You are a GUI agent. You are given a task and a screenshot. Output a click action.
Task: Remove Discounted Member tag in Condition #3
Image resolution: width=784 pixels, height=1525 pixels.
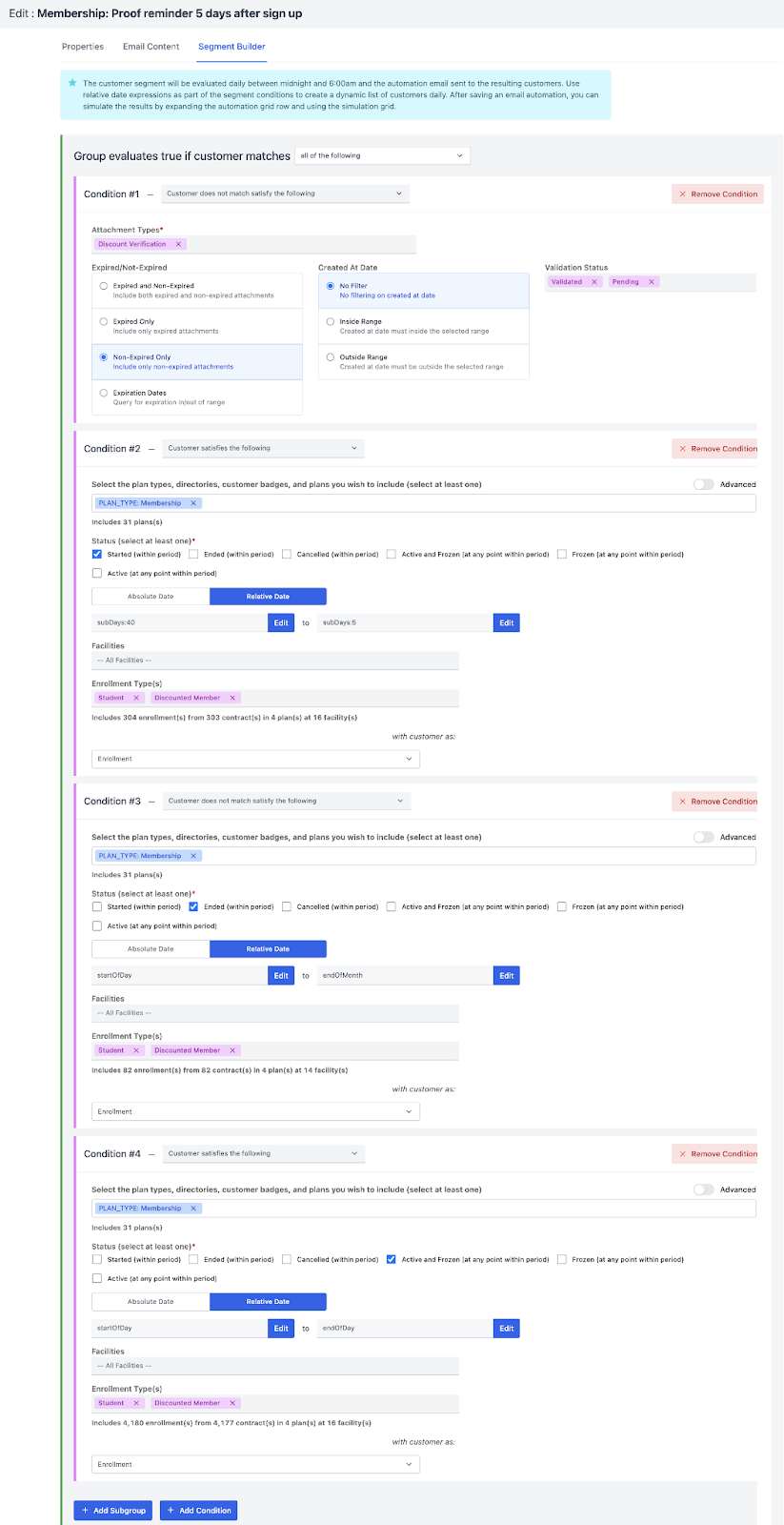pyautogui.click(x=232, y=1050)
